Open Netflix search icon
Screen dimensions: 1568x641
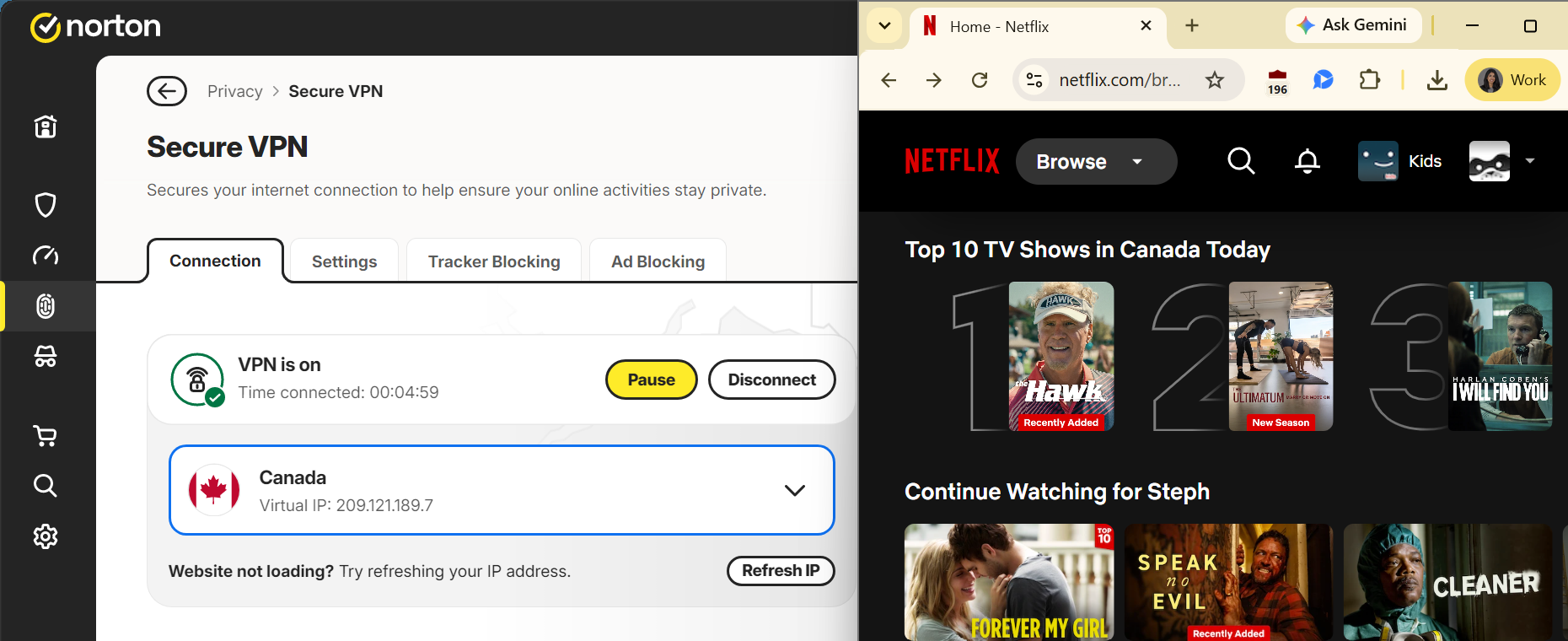tap(1241, 160)
